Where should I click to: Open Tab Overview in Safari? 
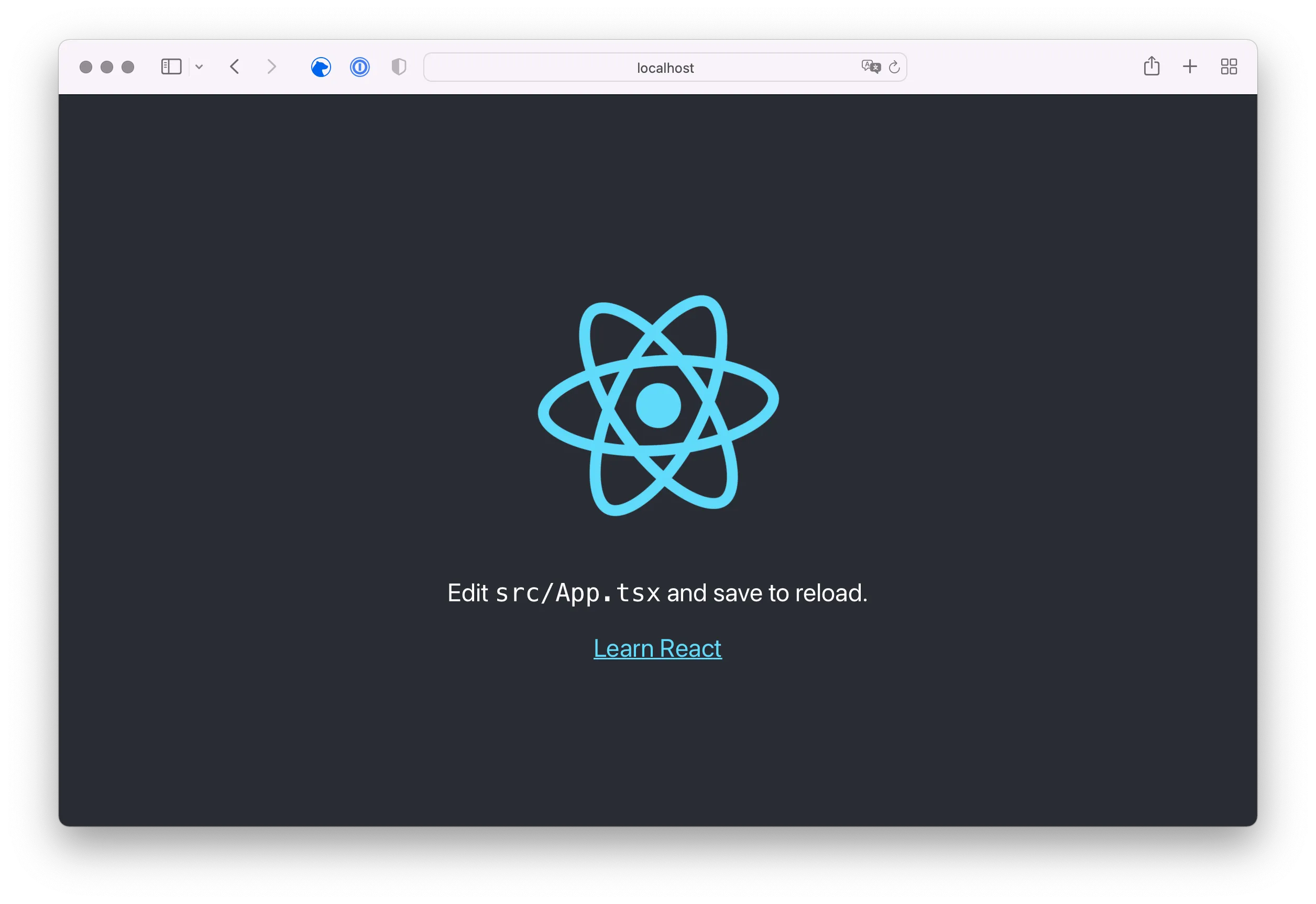[x=1229, y=67]
